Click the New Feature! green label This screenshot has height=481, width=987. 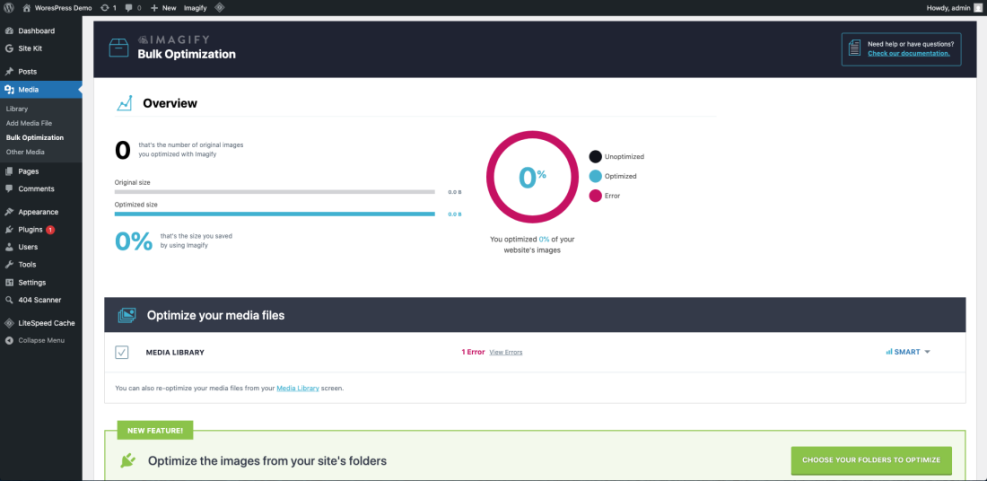[x=155, y=431]
